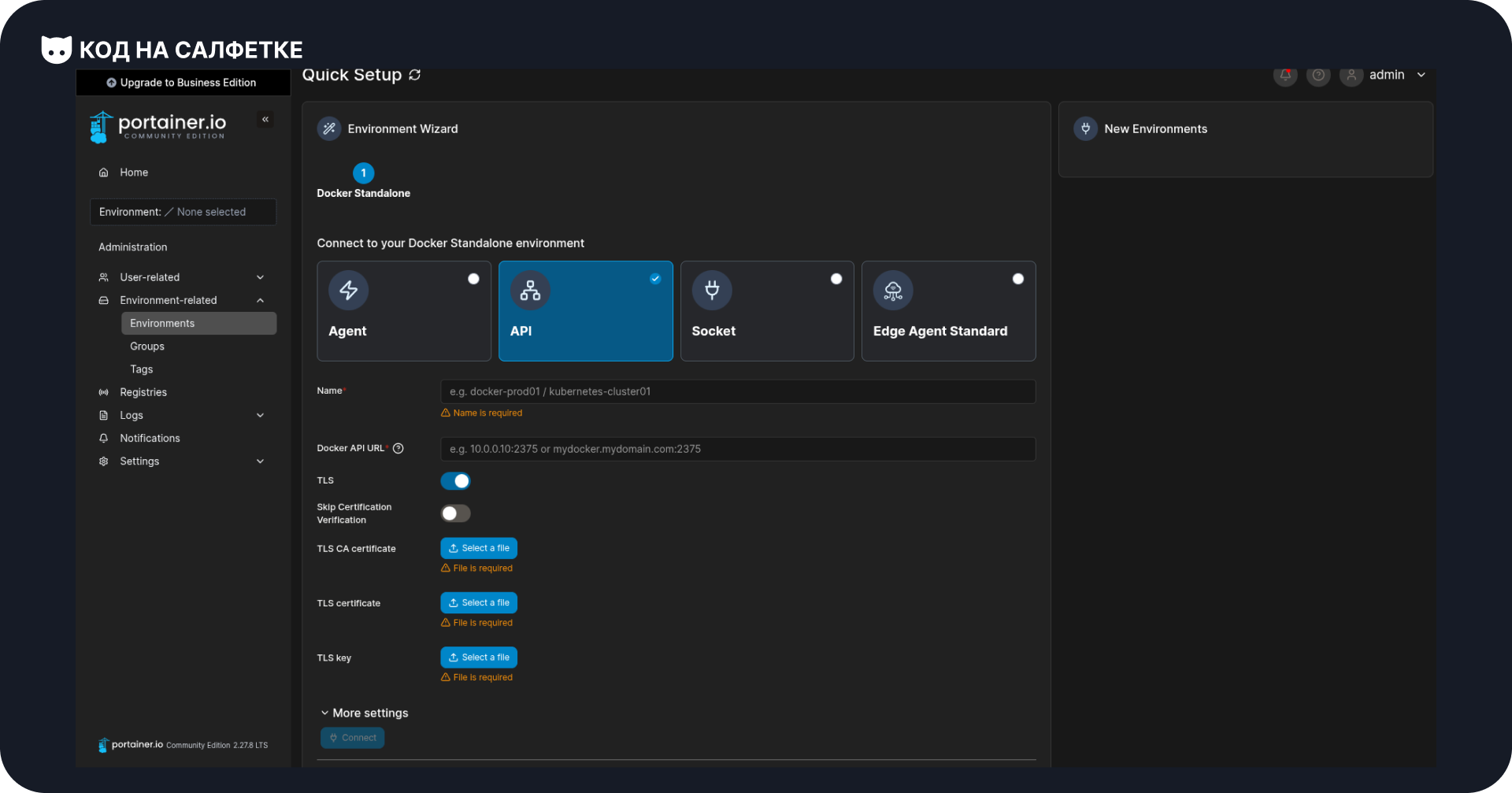Select the Agent radio button
Image resolution: width=1512 pixels, height=793 pixels.
click(473, 279)
